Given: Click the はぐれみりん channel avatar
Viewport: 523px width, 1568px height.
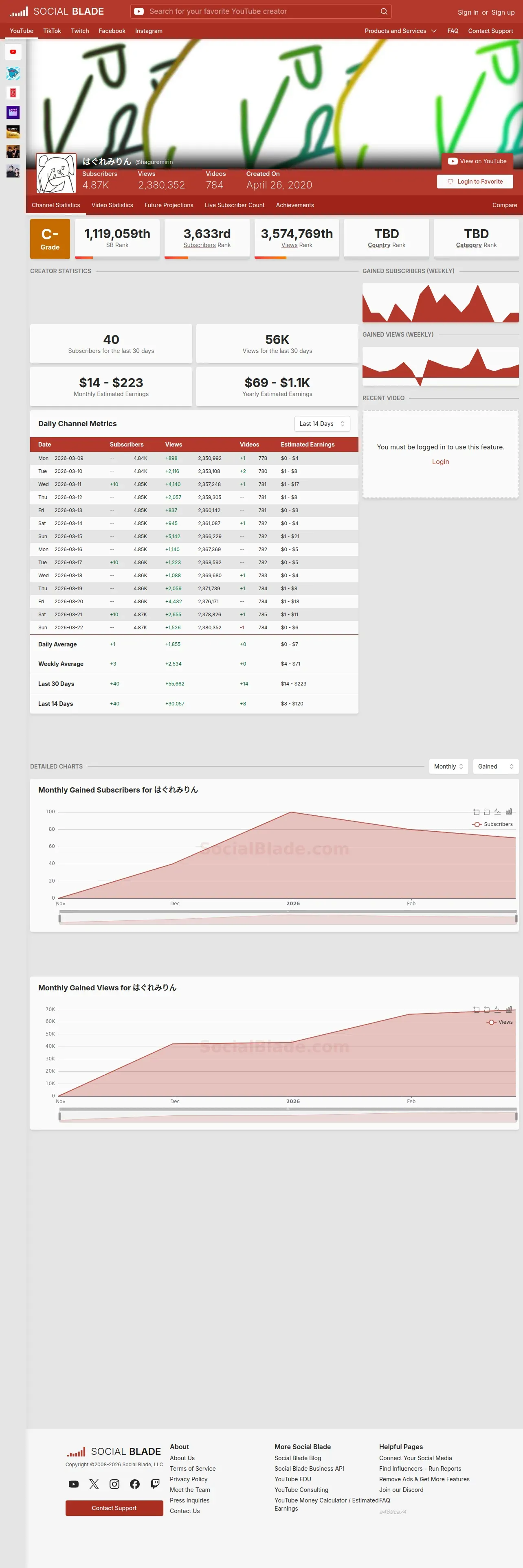Looking at the screenshot, I should point(56,173).
